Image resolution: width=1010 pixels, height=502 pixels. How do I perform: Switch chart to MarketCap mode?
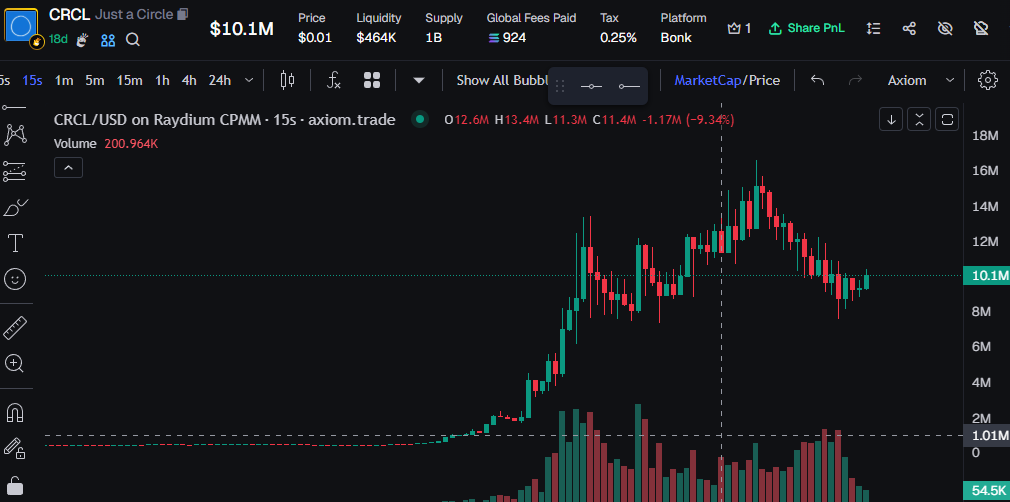point(708,81)
